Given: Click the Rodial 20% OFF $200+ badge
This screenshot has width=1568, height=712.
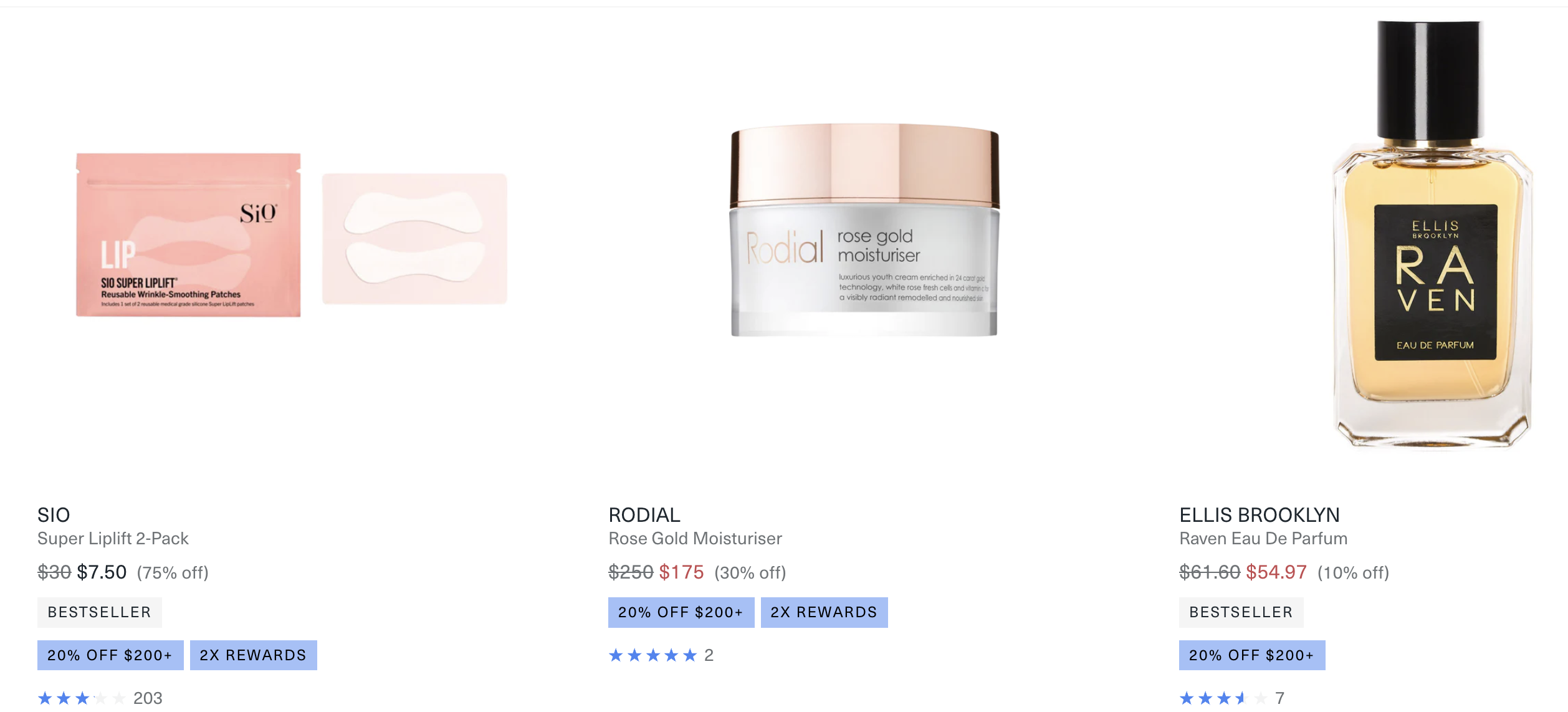Looking at the screenshot, I should click(681, 612).
